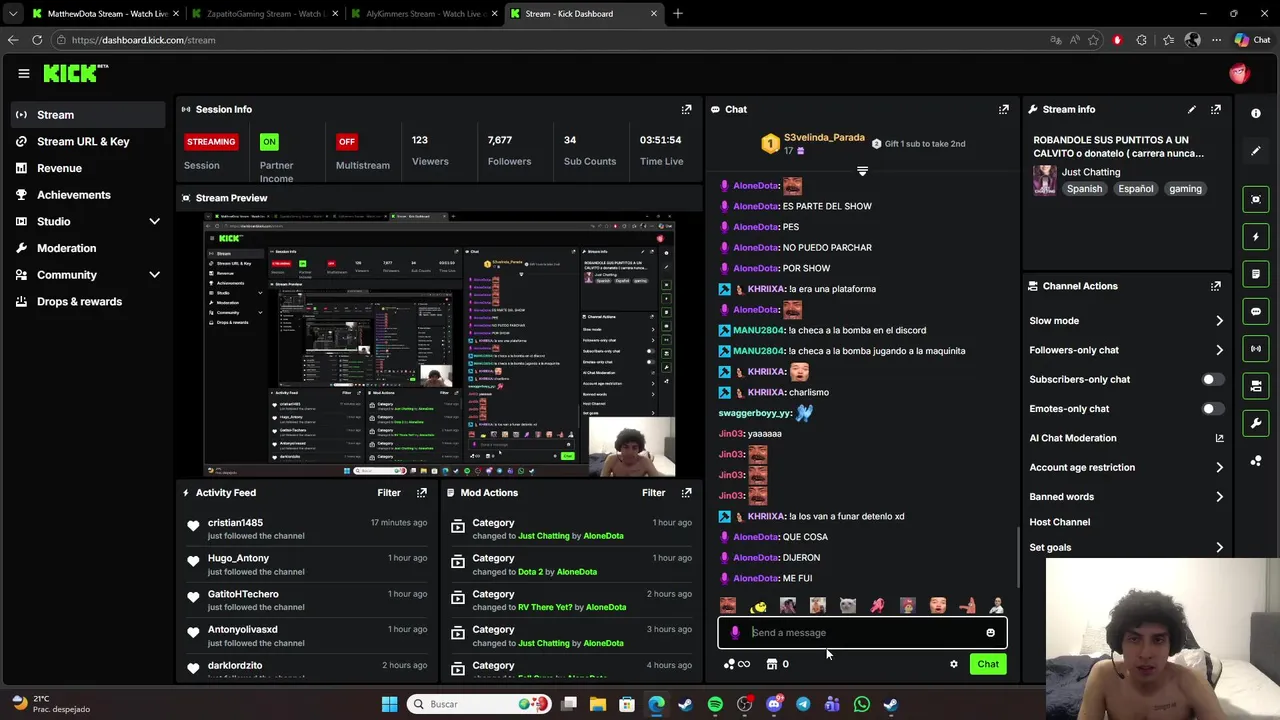Open Stream URL & Key page
1280x720 pixels.
point(88,141)
